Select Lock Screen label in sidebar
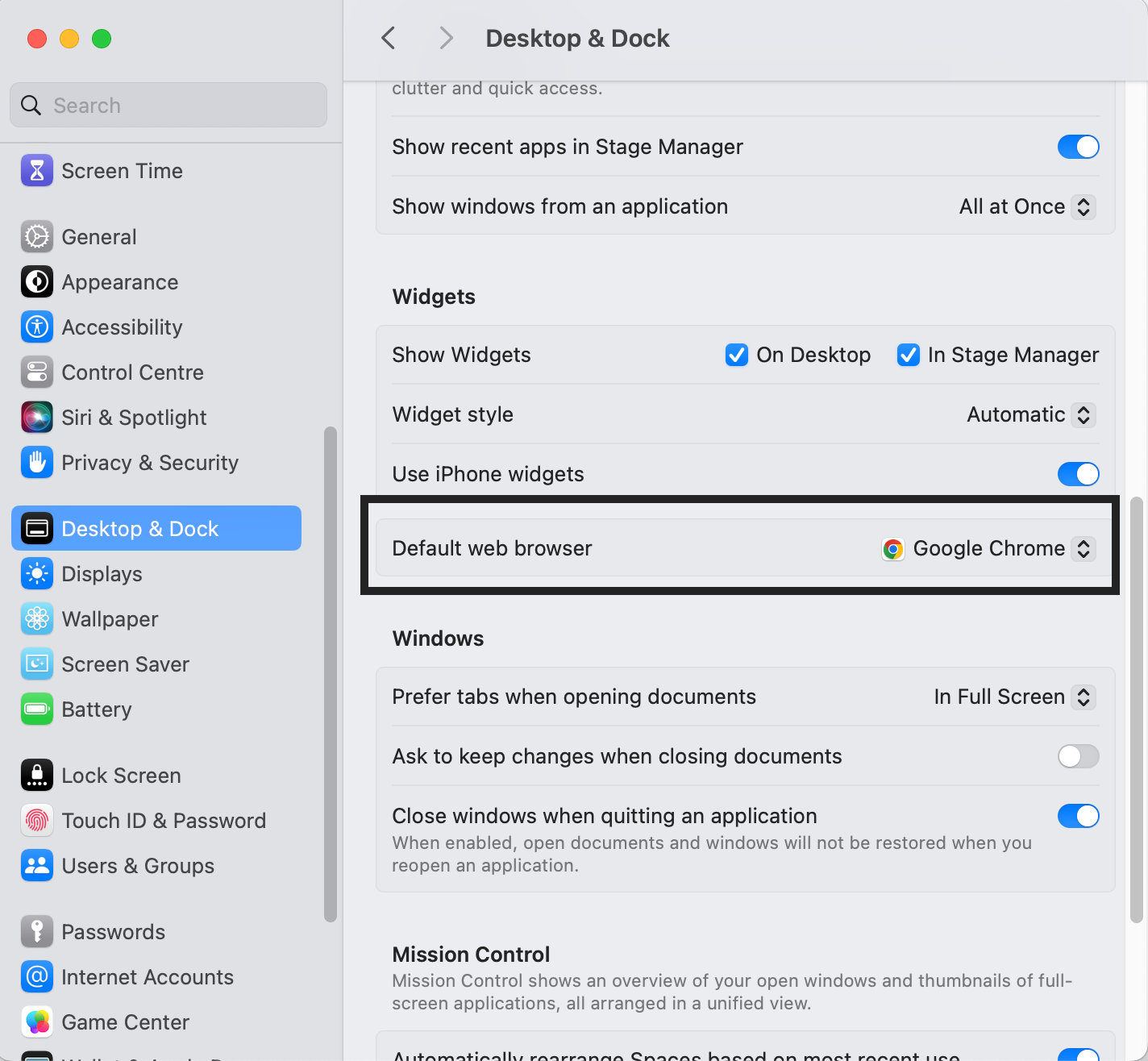The image size is (1148, 1061). click(x=122, y=776)
